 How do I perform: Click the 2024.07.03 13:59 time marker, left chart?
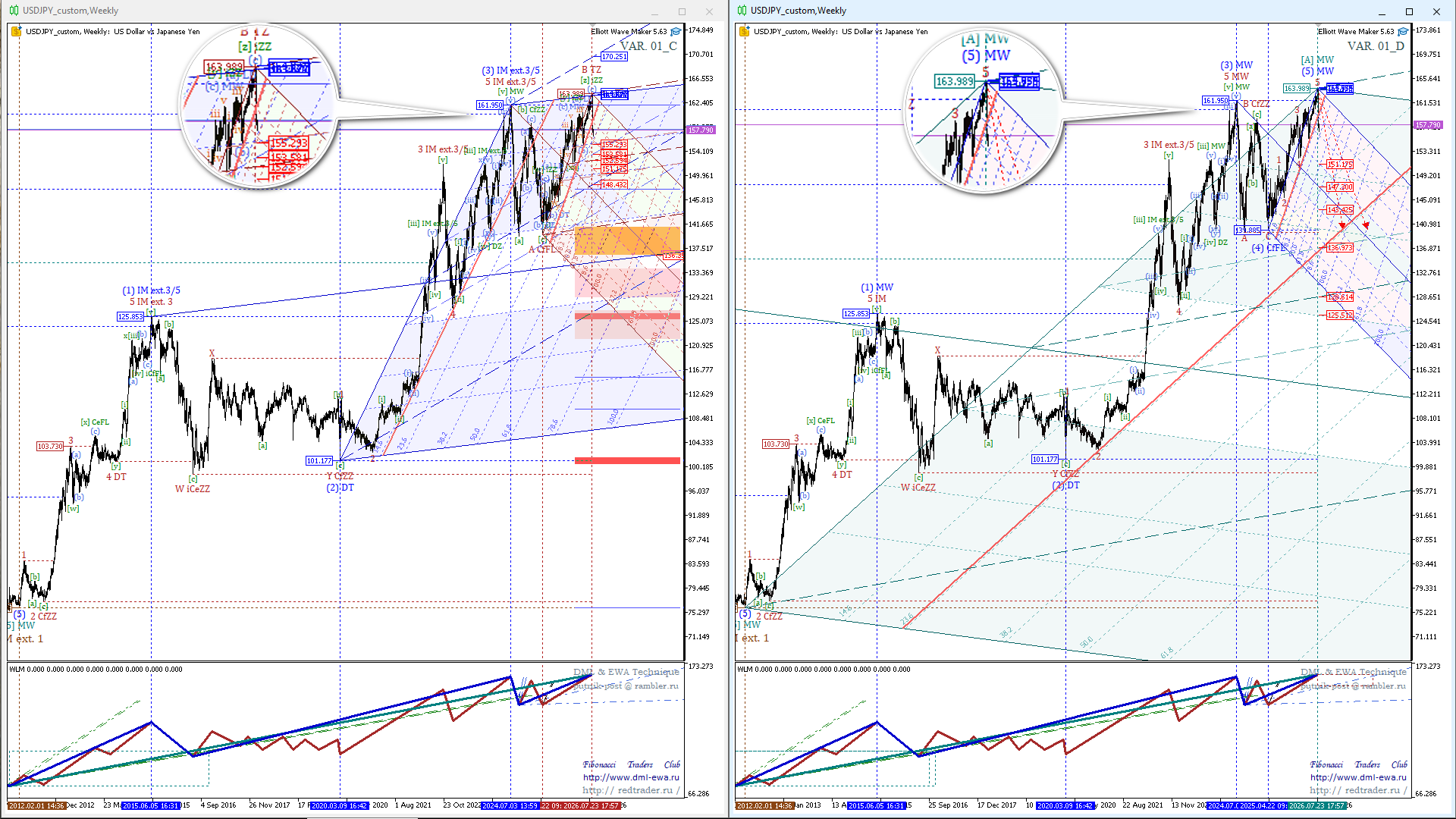(x=510, y=805)
